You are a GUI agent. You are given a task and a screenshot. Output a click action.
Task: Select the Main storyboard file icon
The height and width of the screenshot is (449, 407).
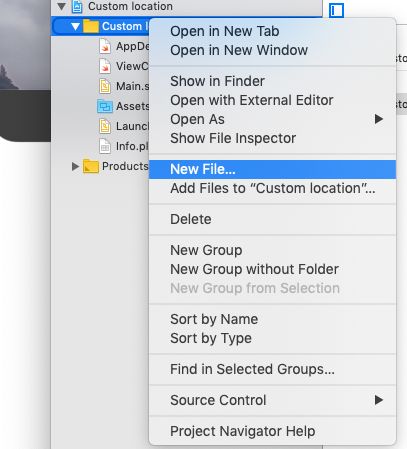pyautogui.click(x=105, y=86)
